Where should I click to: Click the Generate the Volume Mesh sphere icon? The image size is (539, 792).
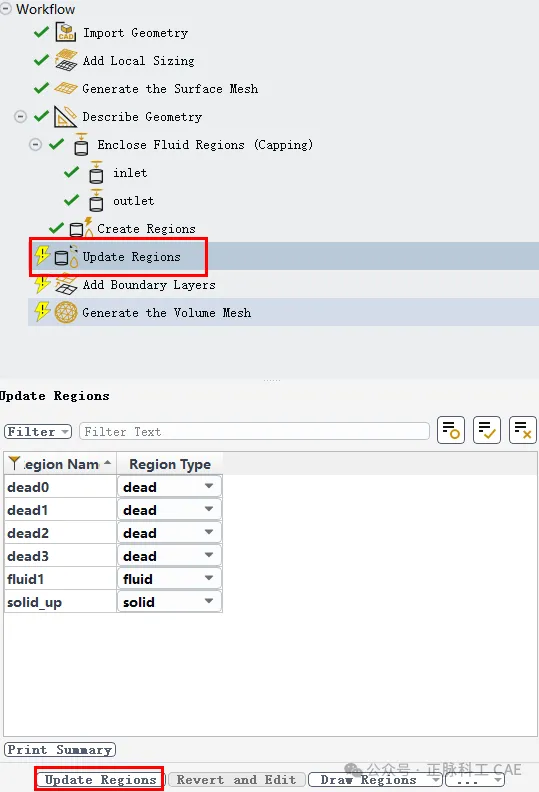(66, 313)
